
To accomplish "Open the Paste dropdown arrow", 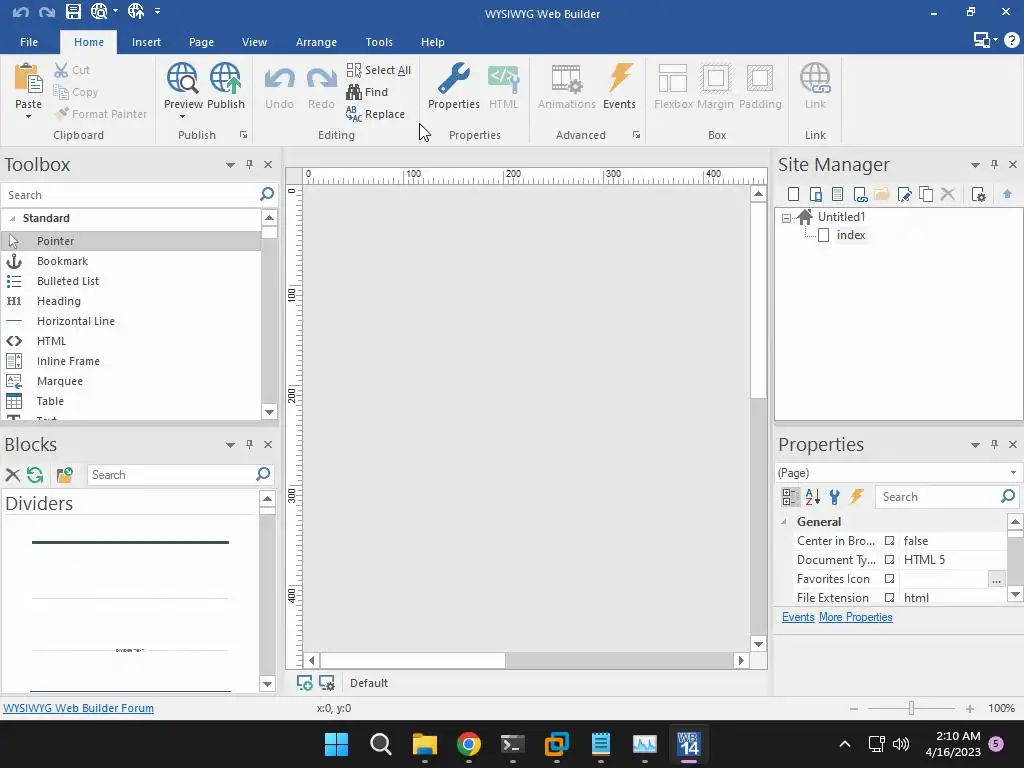I will 28,117.
